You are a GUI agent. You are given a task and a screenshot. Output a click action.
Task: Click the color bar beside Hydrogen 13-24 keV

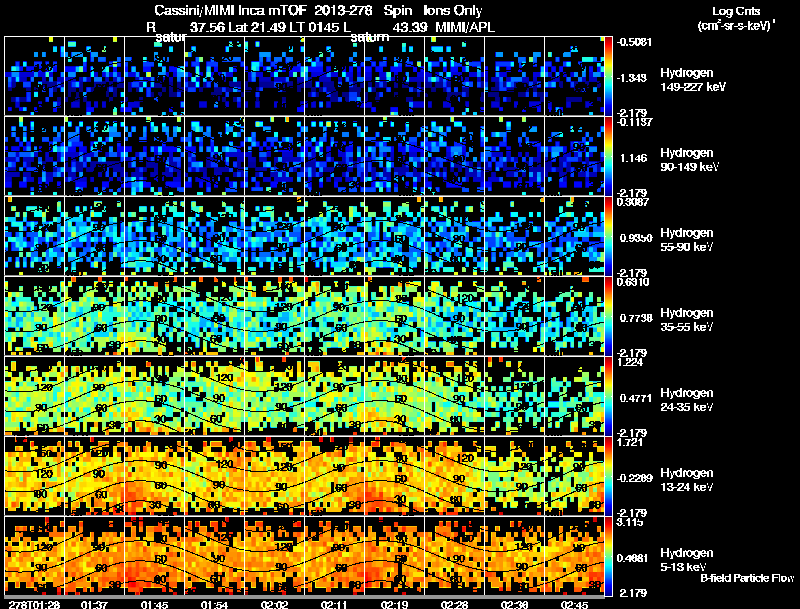(608, 476)
